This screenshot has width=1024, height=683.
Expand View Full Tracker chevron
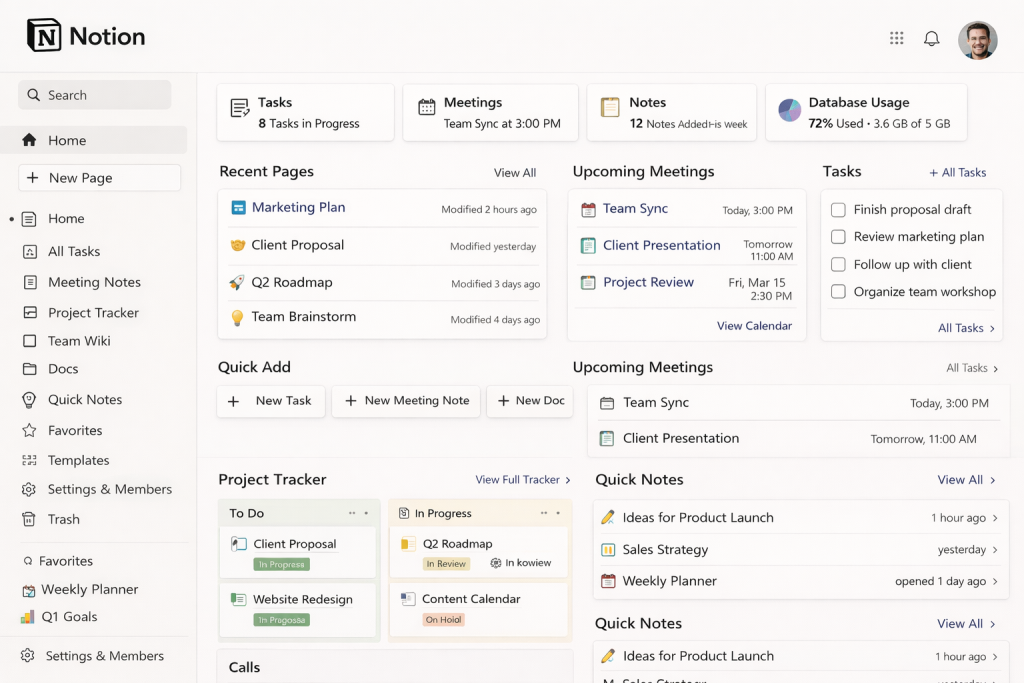[x=569, y=480]
